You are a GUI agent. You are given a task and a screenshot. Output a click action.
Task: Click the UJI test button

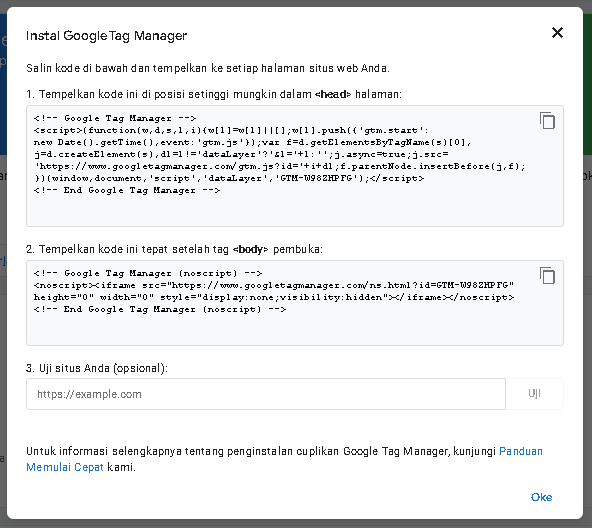click(x=534, y=394)
